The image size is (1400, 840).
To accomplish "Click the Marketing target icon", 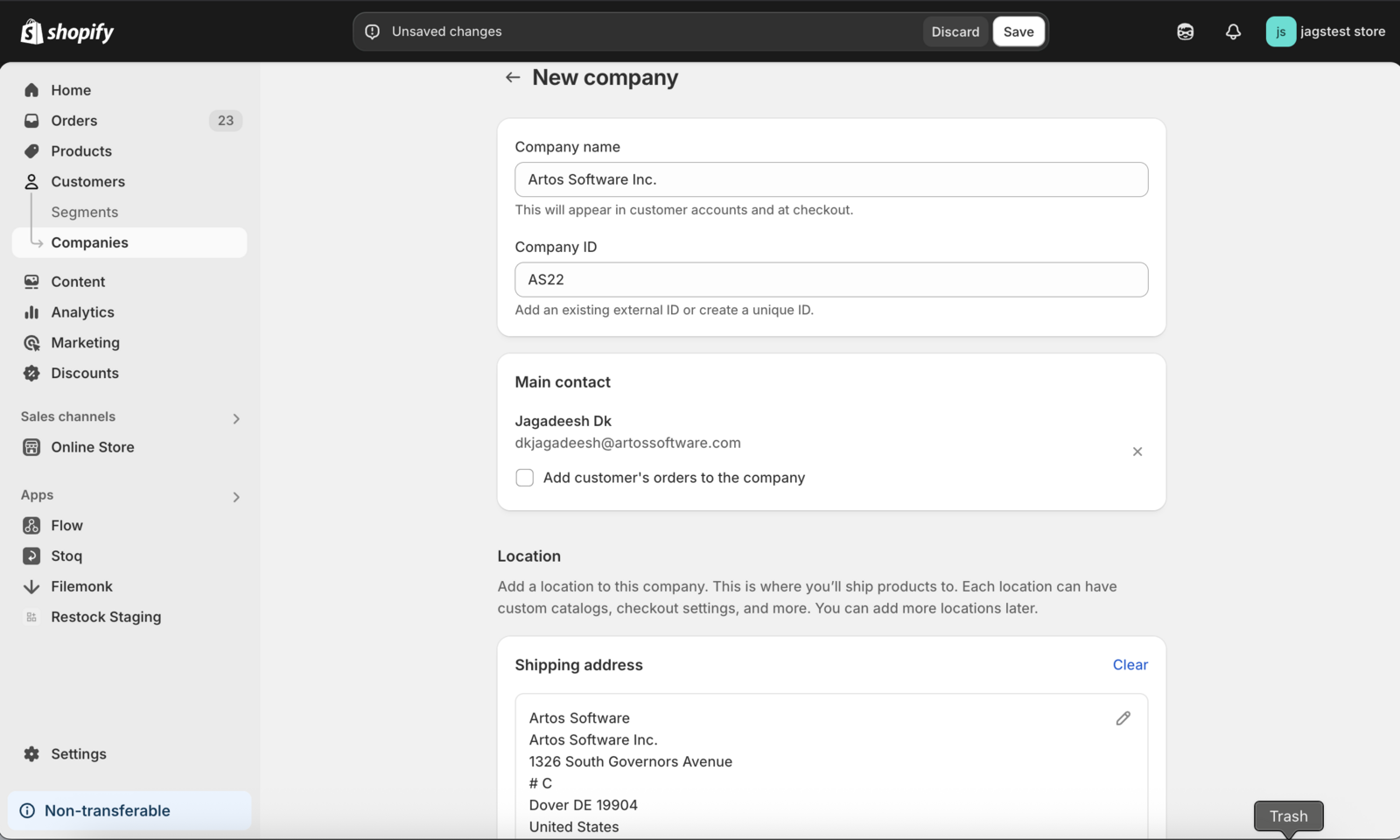I will tap(31, 343).
